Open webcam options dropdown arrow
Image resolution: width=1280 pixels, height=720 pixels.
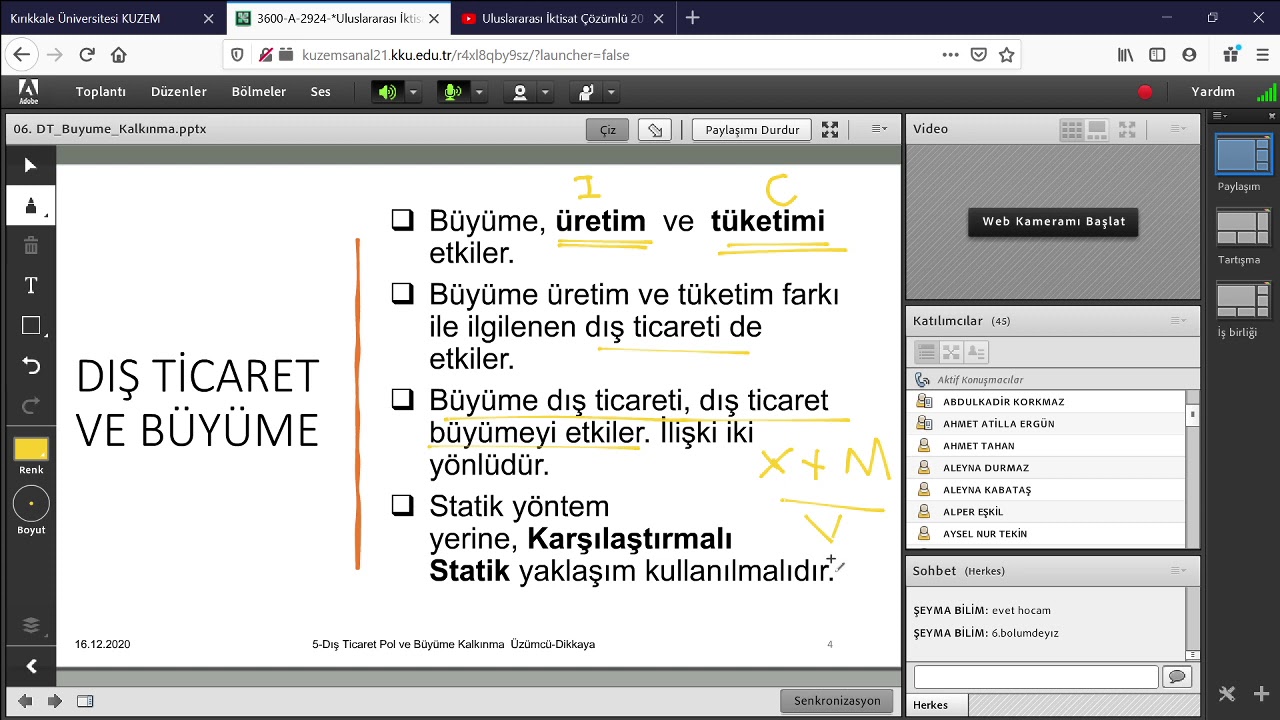pos(545,92)
